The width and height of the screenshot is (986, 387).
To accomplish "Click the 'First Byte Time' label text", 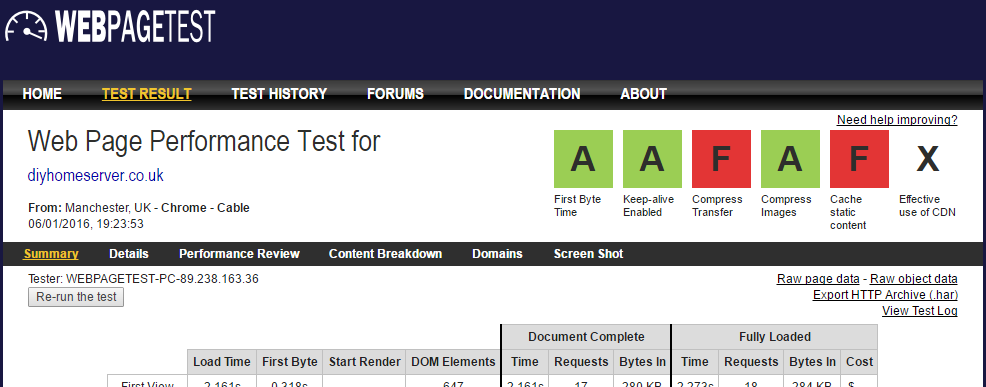I will [x=577, y=206].
